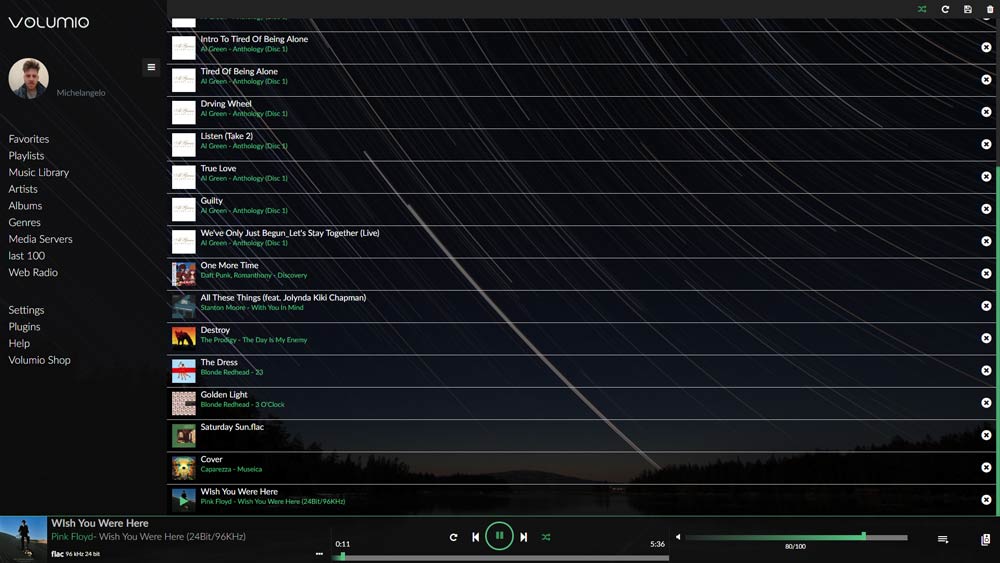Pause the currently playing track
This screenshot has height=563, width=1000.
pos(499,536)
